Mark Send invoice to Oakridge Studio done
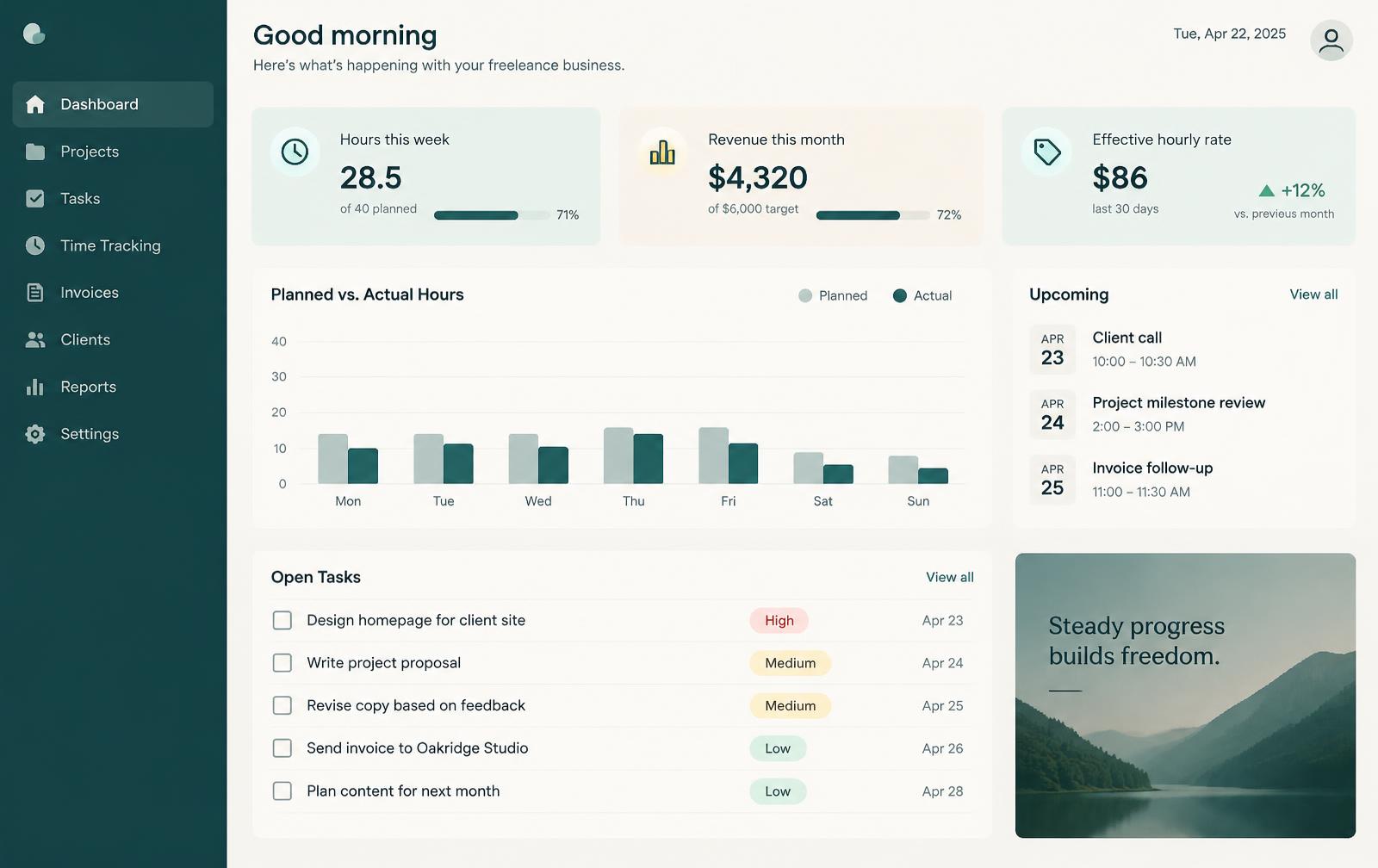Image resolution: width=1378 pixels, height=868 pixels. coord(282,748)
